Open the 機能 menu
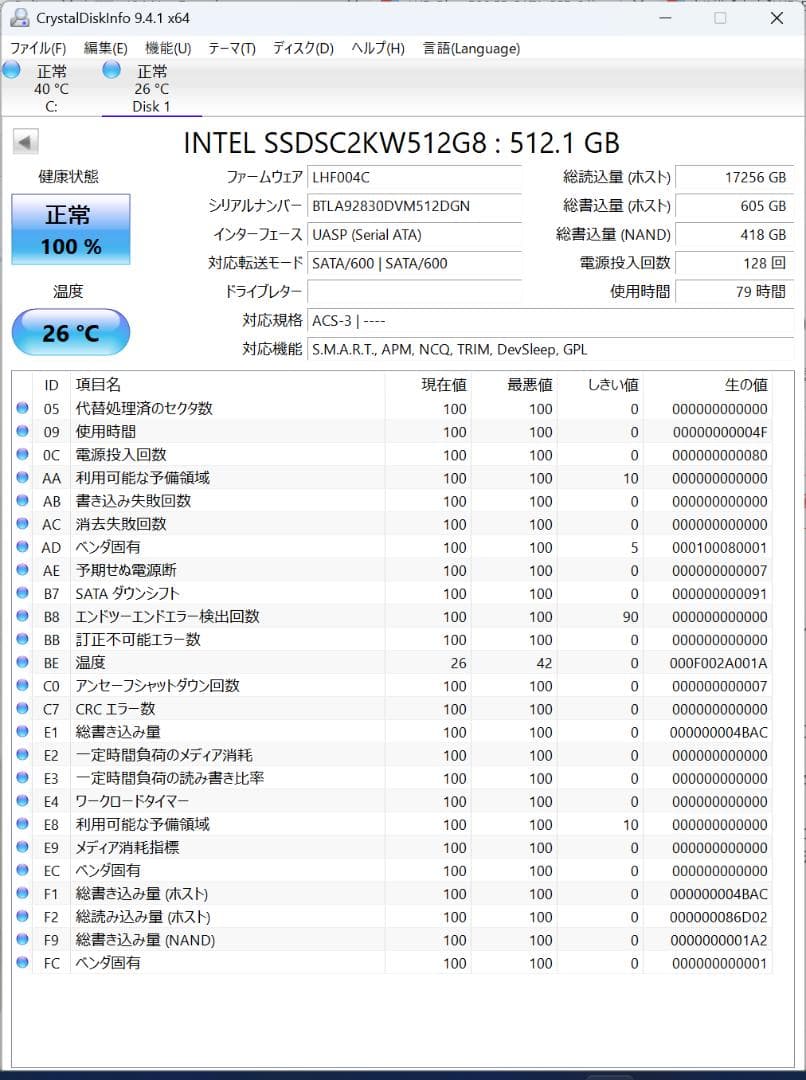Image resolution: width=806 pixels, height=1080 pixels. coord(166,48)
